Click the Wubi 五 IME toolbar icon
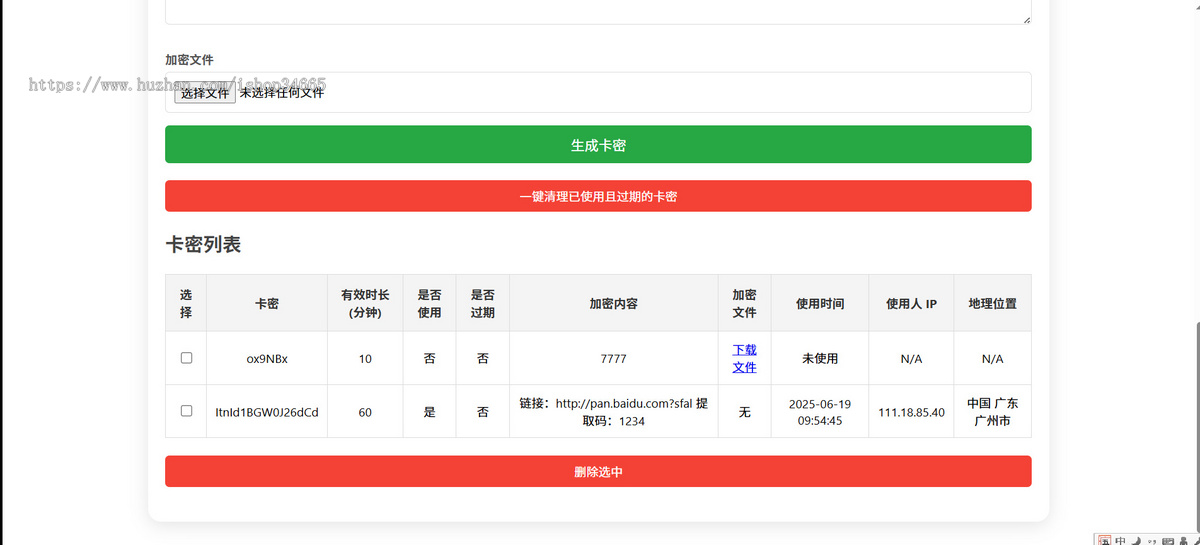Screen dimensions: 1200x545 (1104, 541)
